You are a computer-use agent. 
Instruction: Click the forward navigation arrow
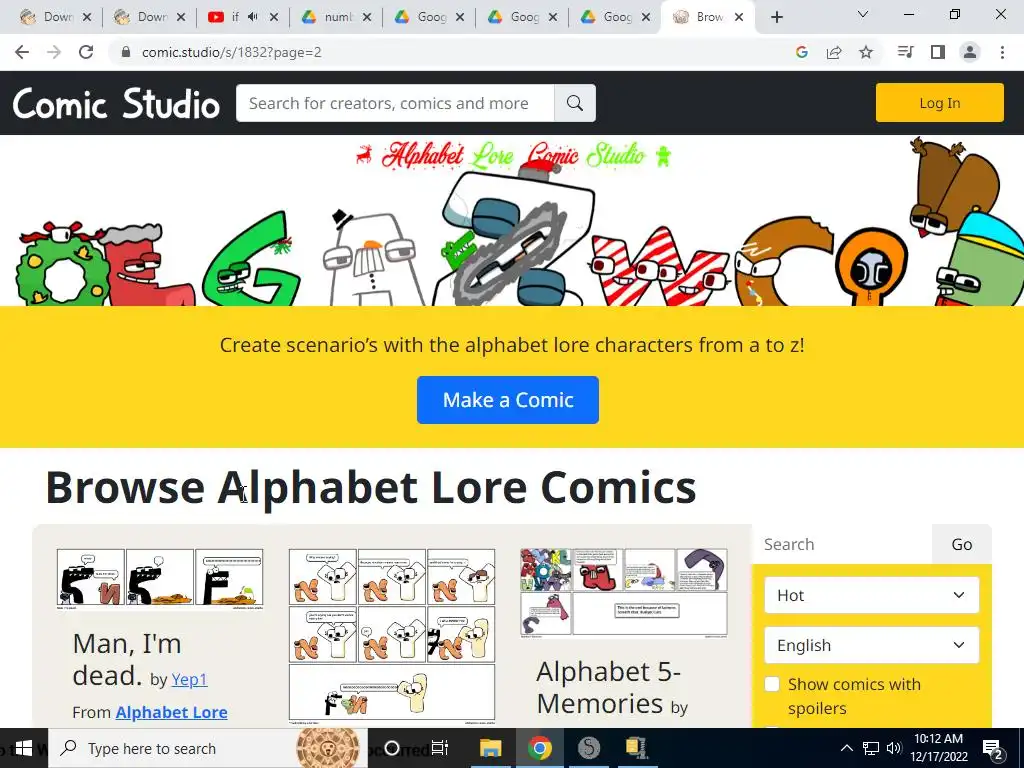click(x=54, y=52)
